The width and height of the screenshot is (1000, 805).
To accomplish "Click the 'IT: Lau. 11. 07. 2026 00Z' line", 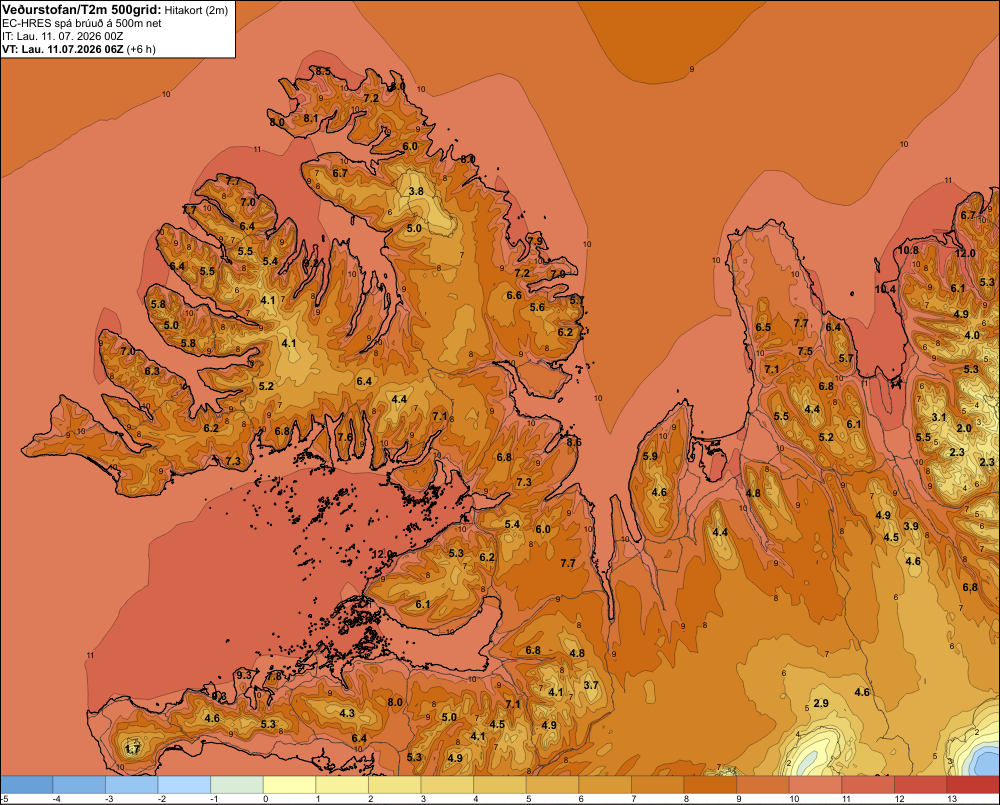I will pos(62,36).
